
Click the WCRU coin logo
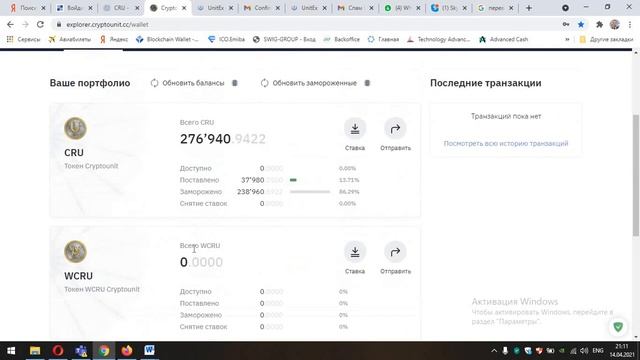tap(75, 252)
